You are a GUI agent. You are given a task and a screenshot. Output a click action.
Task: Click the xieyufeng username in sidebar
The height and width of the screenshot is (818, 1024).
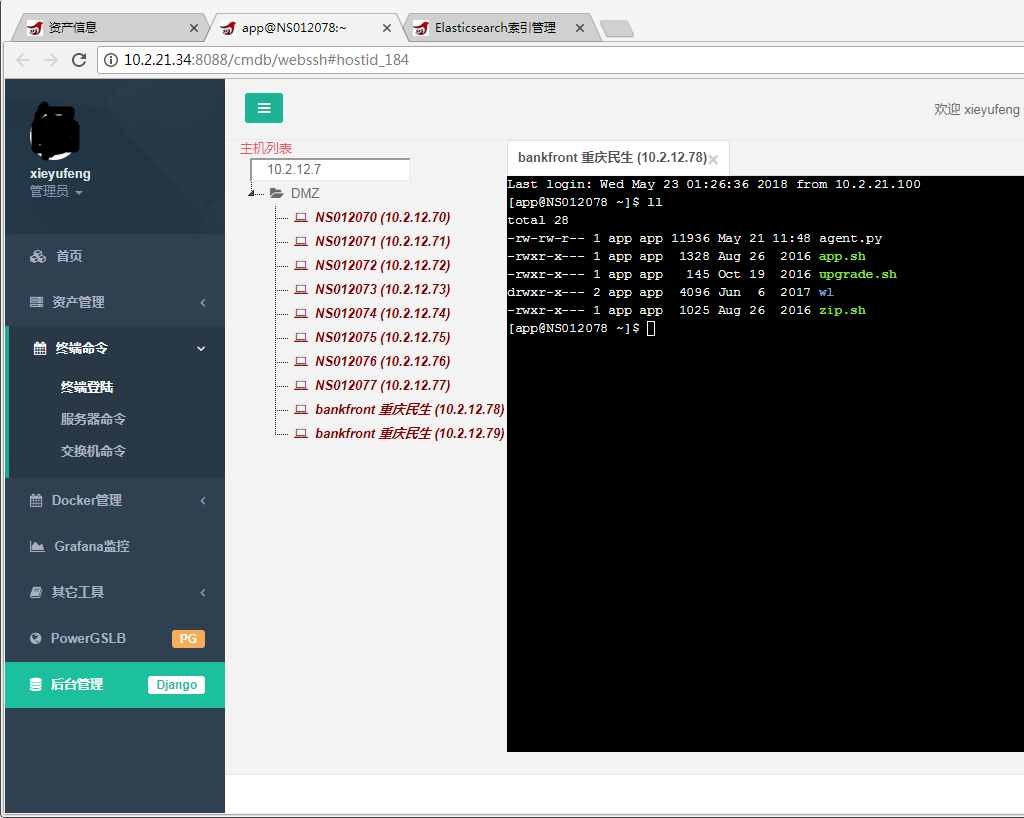[x=60, y=174]
